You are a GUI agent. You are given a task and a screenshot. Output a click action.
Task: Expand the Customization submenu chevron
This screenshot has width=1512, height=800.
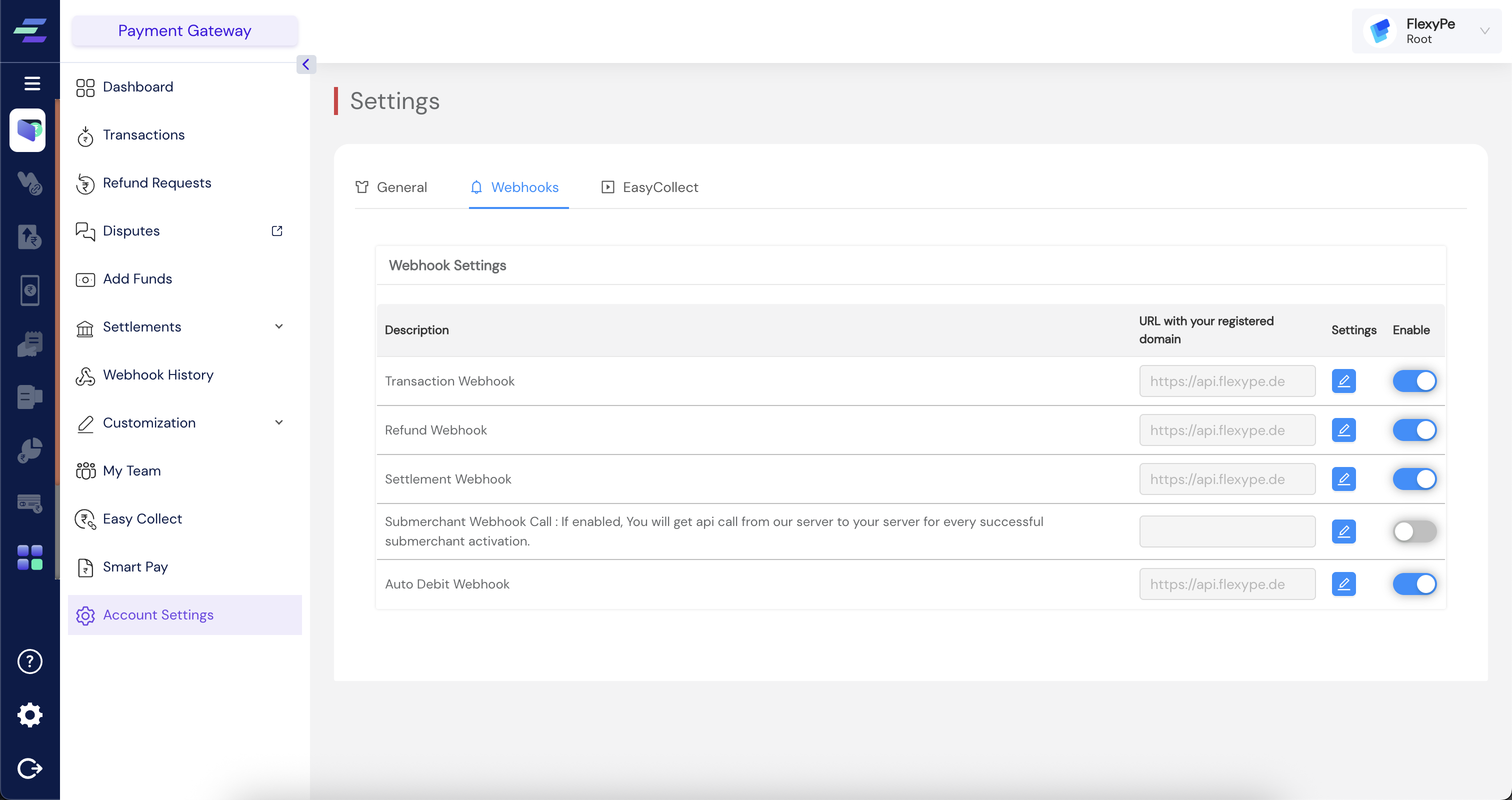(279, 422)
